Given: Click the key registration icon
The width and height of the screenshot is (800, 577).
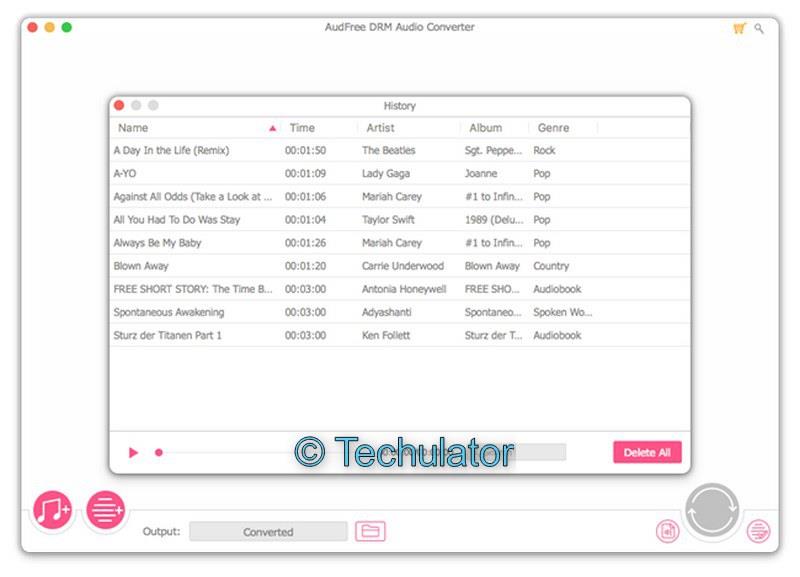Looking at the screenshot, I should click(x=759, y=29).
